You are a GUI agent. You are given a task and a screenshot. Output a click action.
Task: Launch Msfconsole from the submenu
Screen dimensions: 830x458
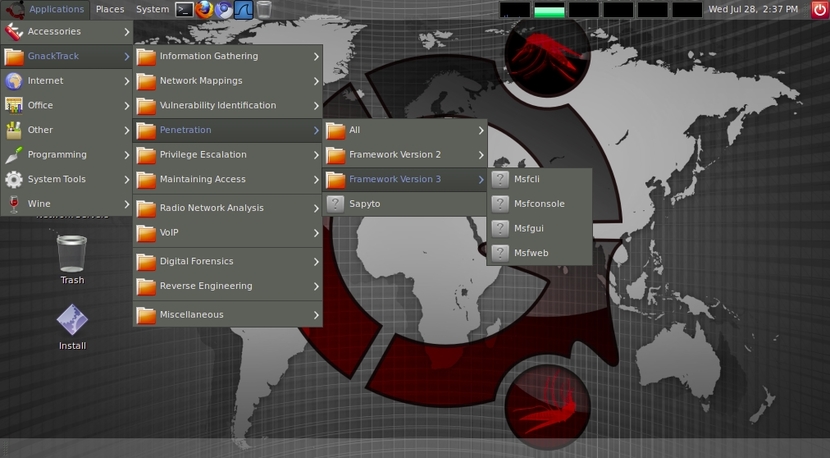coord(539,204)
